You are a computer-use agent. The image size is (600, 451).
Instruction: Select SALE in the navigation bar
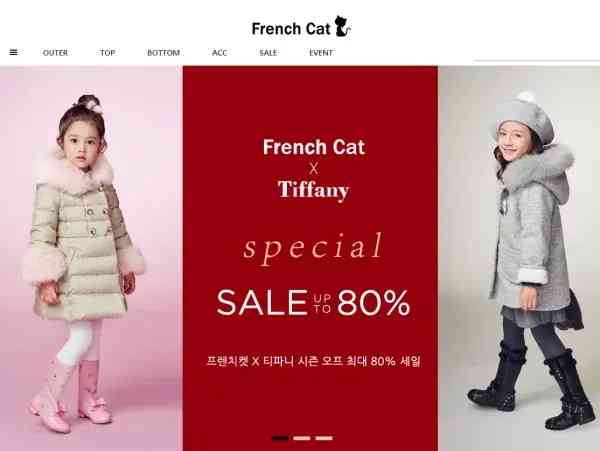pos(268,52)
